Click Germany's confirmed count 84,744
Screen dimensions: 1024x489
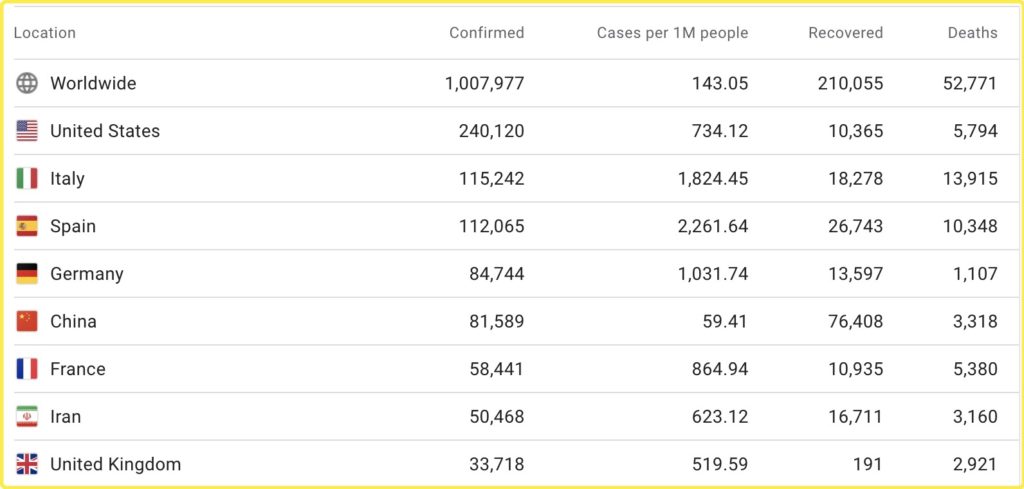[x=496, y=274]
